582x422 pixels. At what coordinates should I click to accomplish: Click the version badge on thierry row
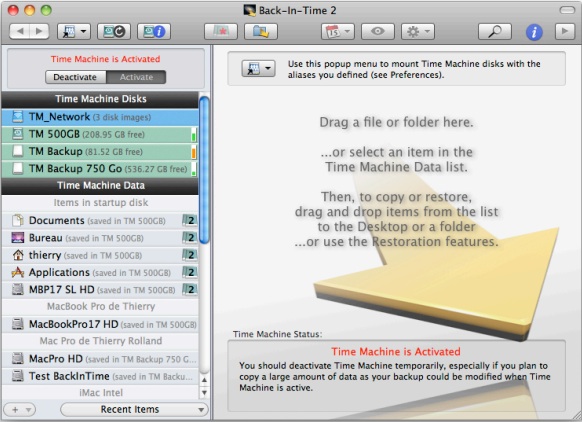(190, 255)
